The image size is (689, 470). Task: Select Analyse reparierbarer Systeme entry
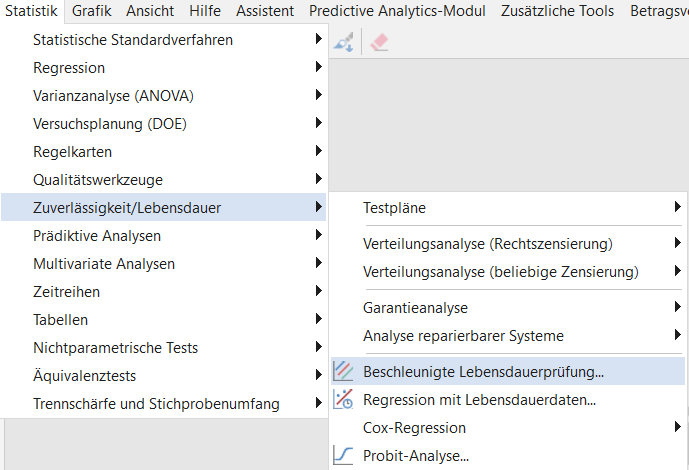[x=508, y=336]
